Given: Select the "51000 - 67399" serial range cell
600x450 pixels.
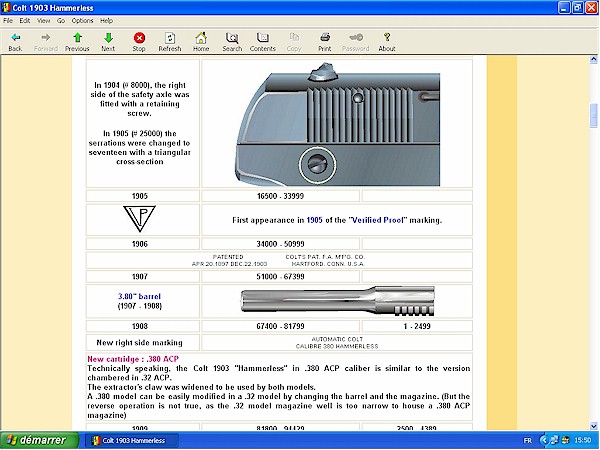Looking at the screenshot, I should [280, 276].
